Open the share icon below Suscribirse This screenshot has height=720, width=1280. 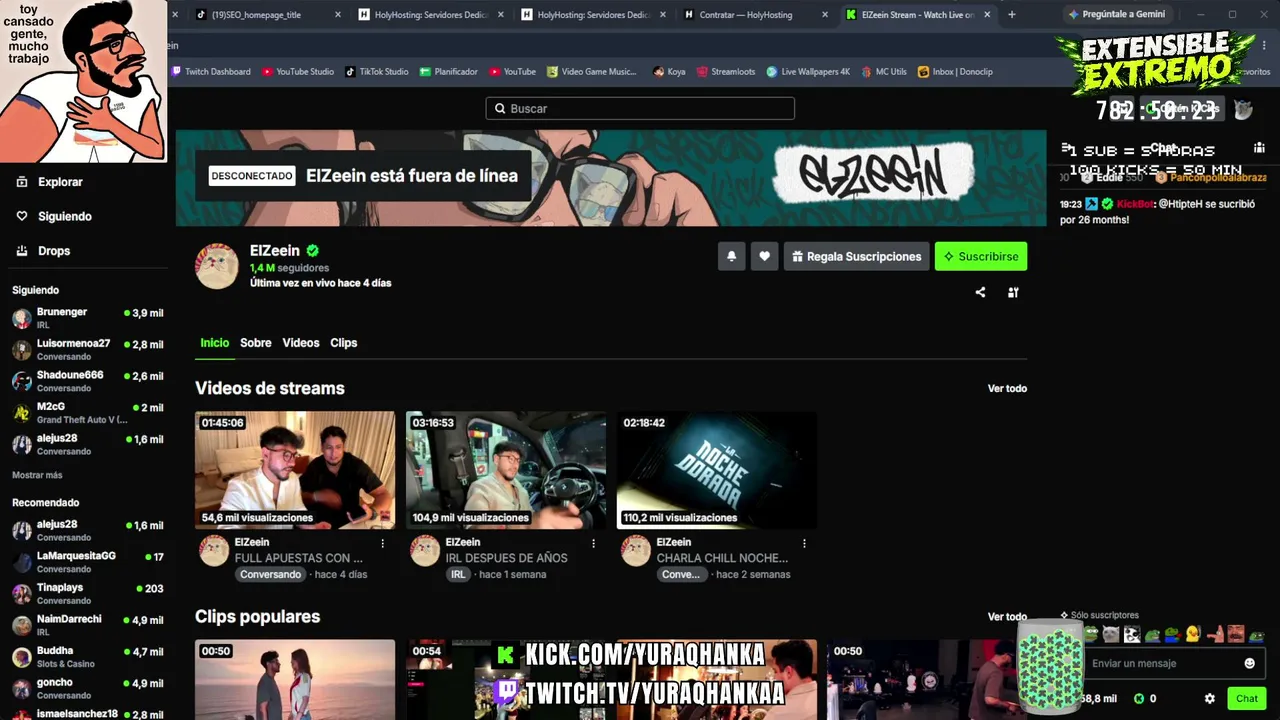980,292
